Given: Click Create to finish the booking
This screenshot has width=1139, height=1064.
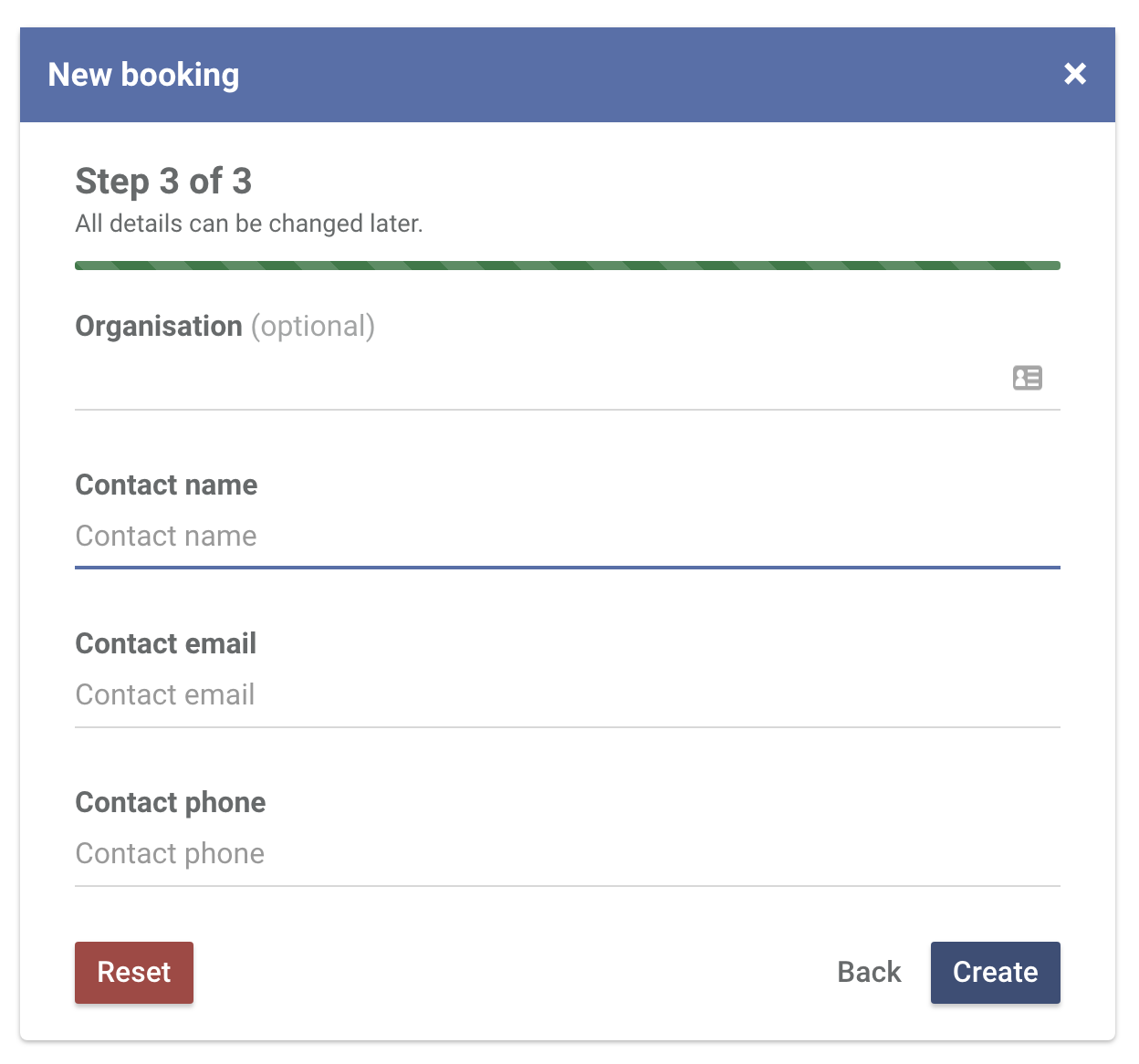Looking at the screenshot, I should (x=996, y=973).
